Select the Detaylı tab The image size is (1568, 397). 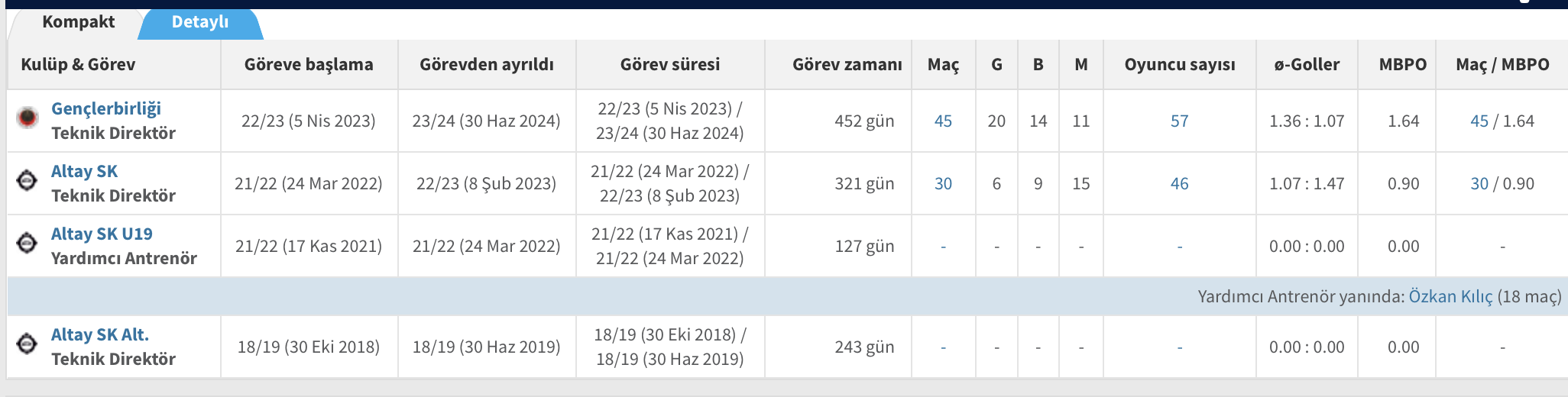click(199, 22)
